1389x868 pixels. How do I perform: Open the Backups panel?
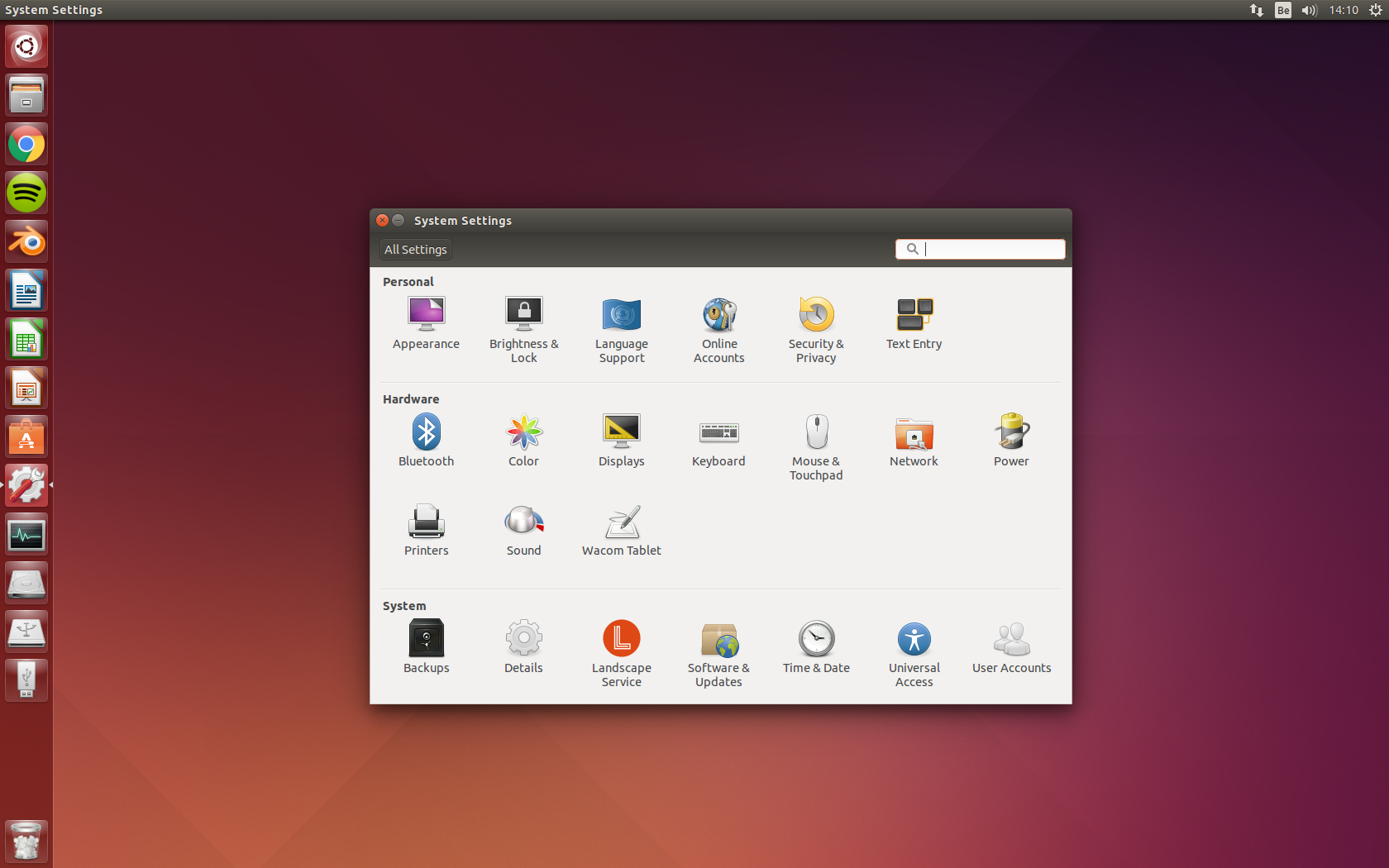426,647
